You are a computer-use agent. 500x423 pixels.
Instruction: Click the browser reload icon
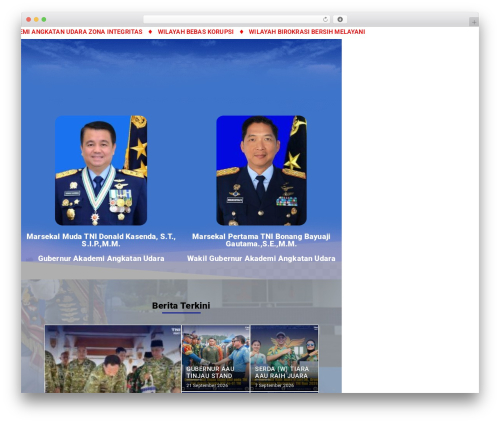pos(325,20)
